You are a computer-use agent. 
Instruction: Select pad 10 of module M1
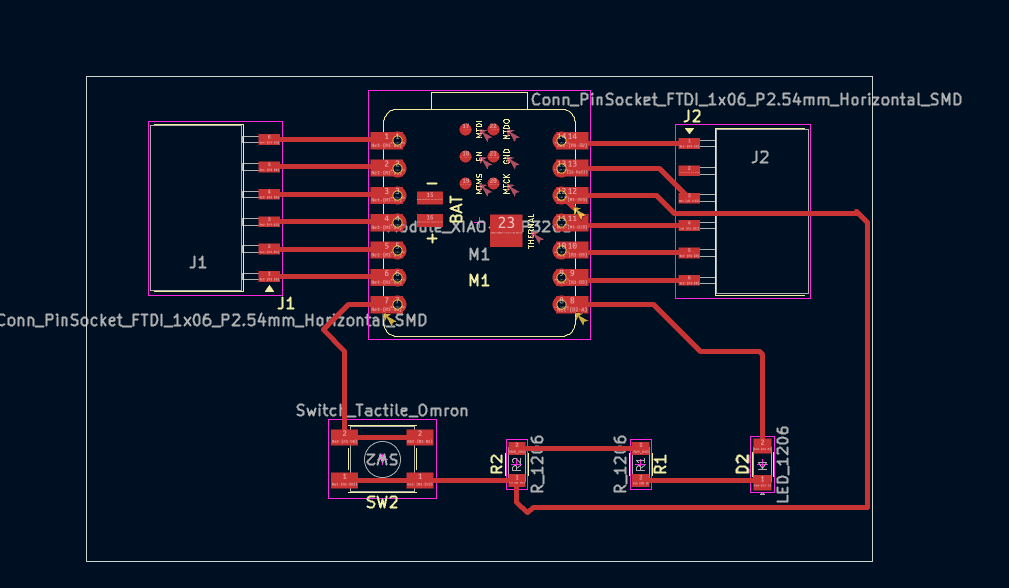571,249
